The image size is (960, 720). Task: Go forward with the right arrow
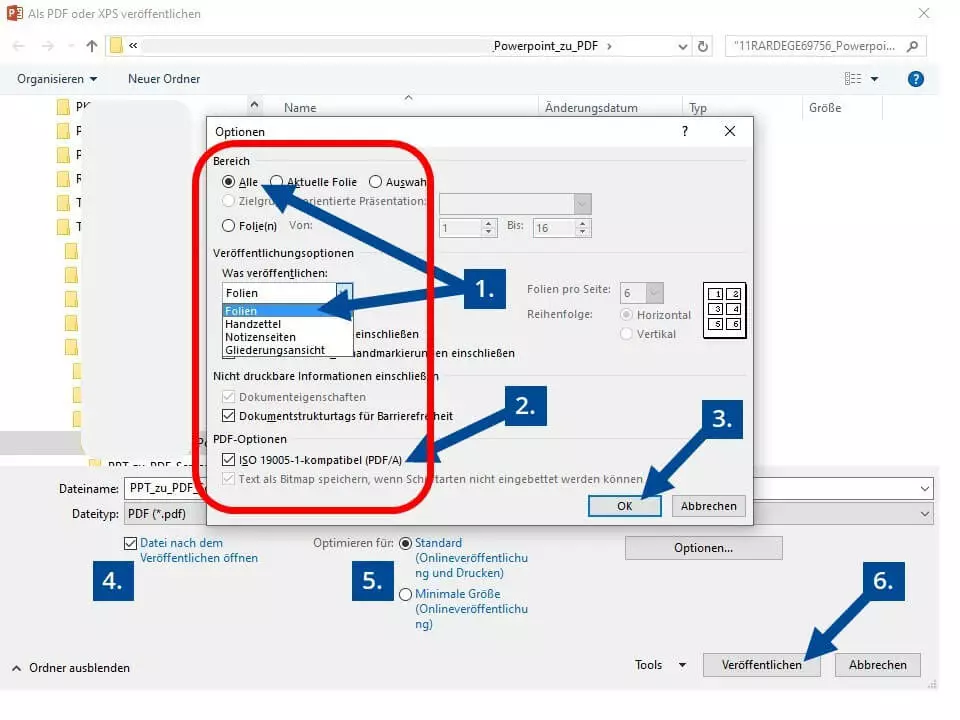(48, 46)
